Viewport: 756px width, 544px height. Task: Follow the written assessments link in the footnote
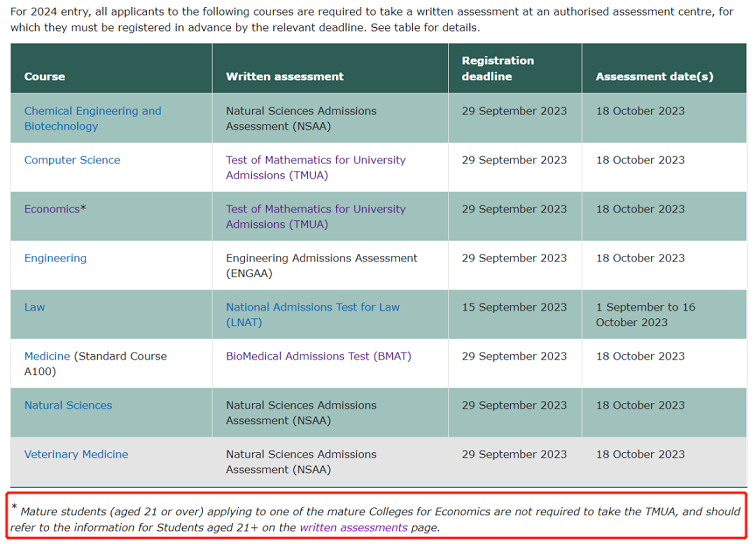click(353, 528)
